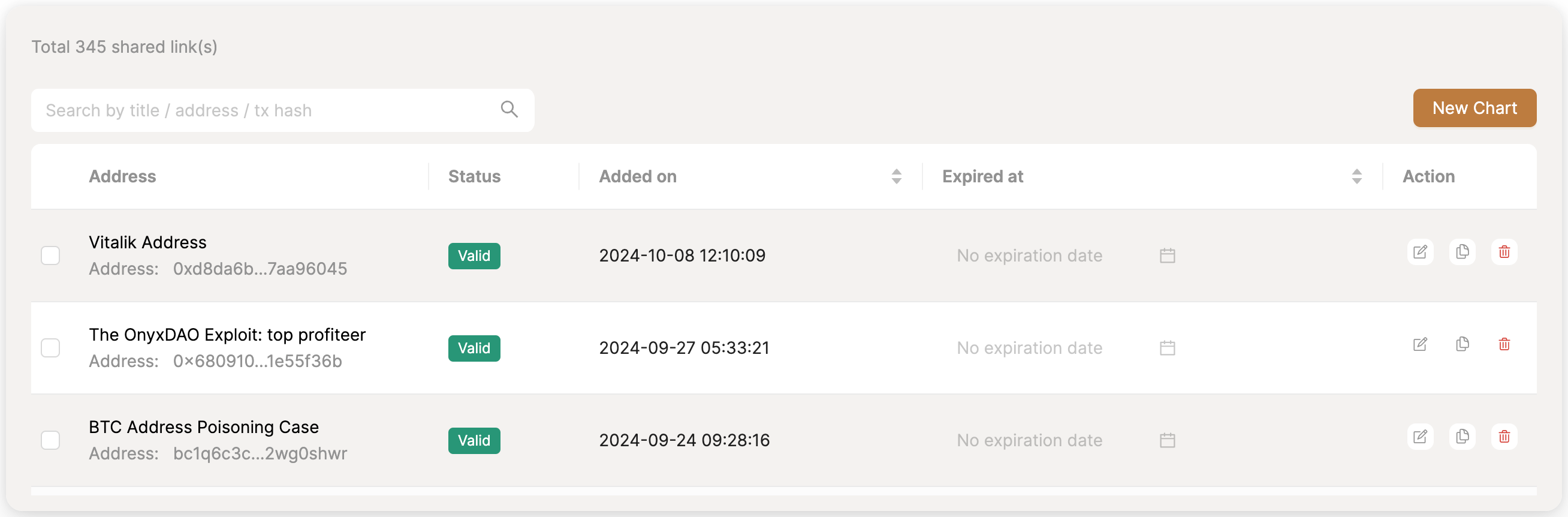Focus the search by title field
The height and width of the screenshot is (517, 1568).
click(268, 110)
